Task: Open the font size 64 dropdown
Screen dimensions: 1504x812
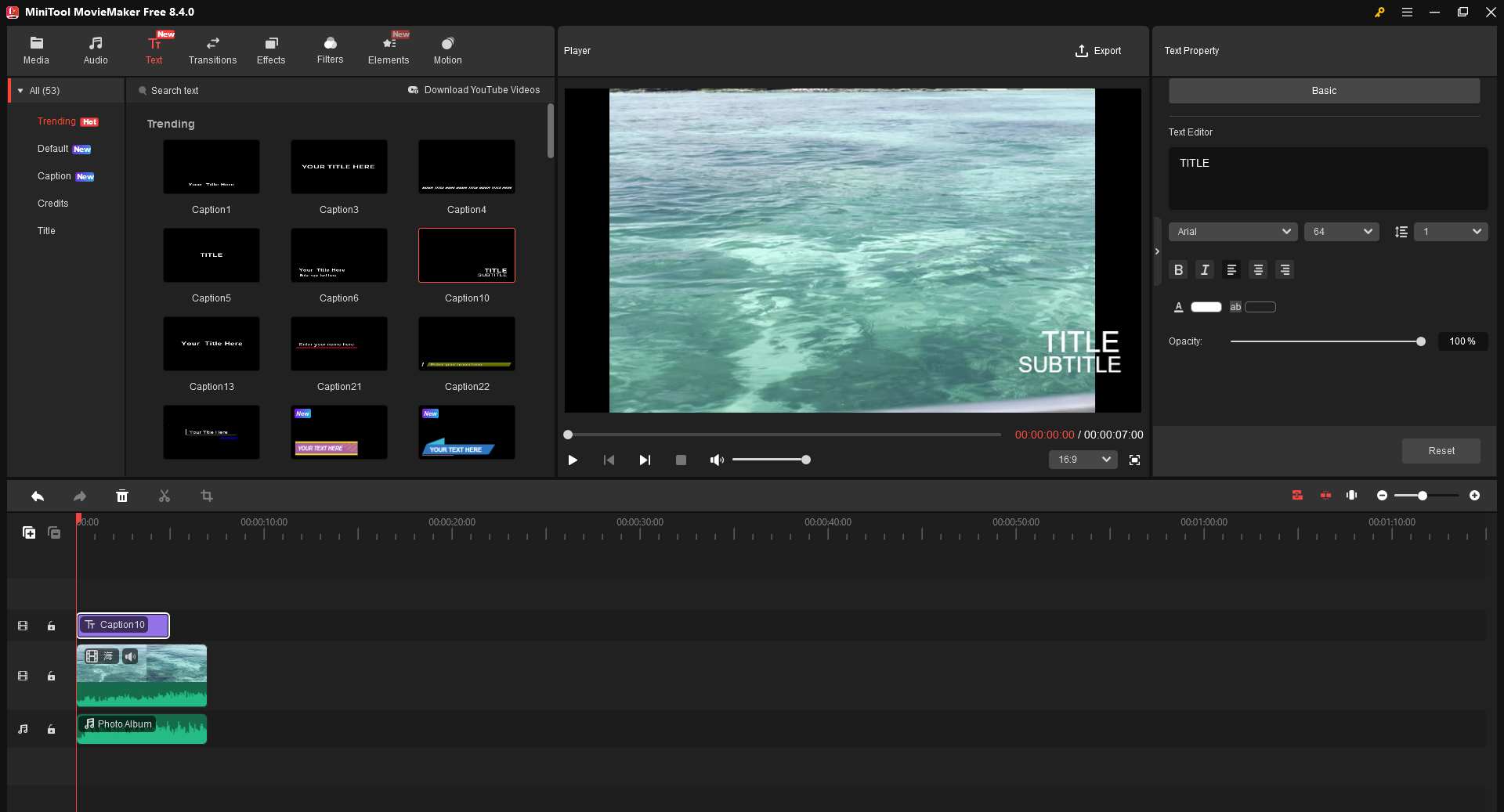Action: pyautogui.click(x=1342, y=232)
